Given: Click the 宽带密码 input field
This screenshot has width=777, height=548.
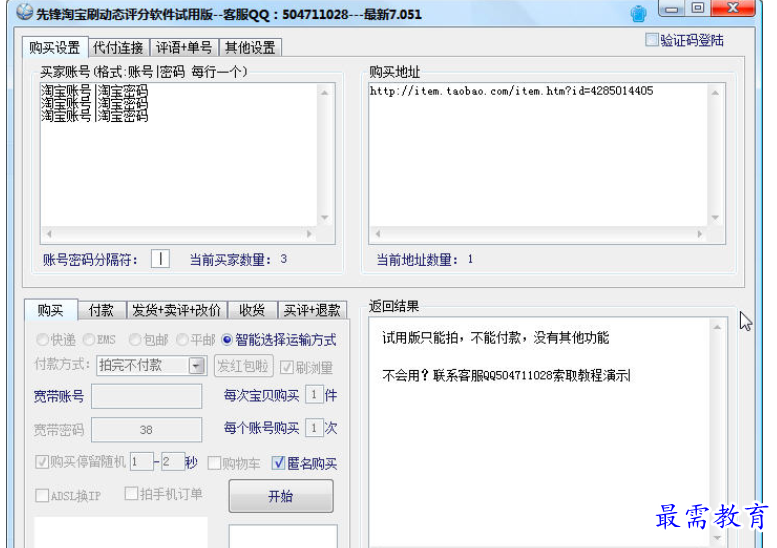Looking at the screenshot, I should point(147,429).
